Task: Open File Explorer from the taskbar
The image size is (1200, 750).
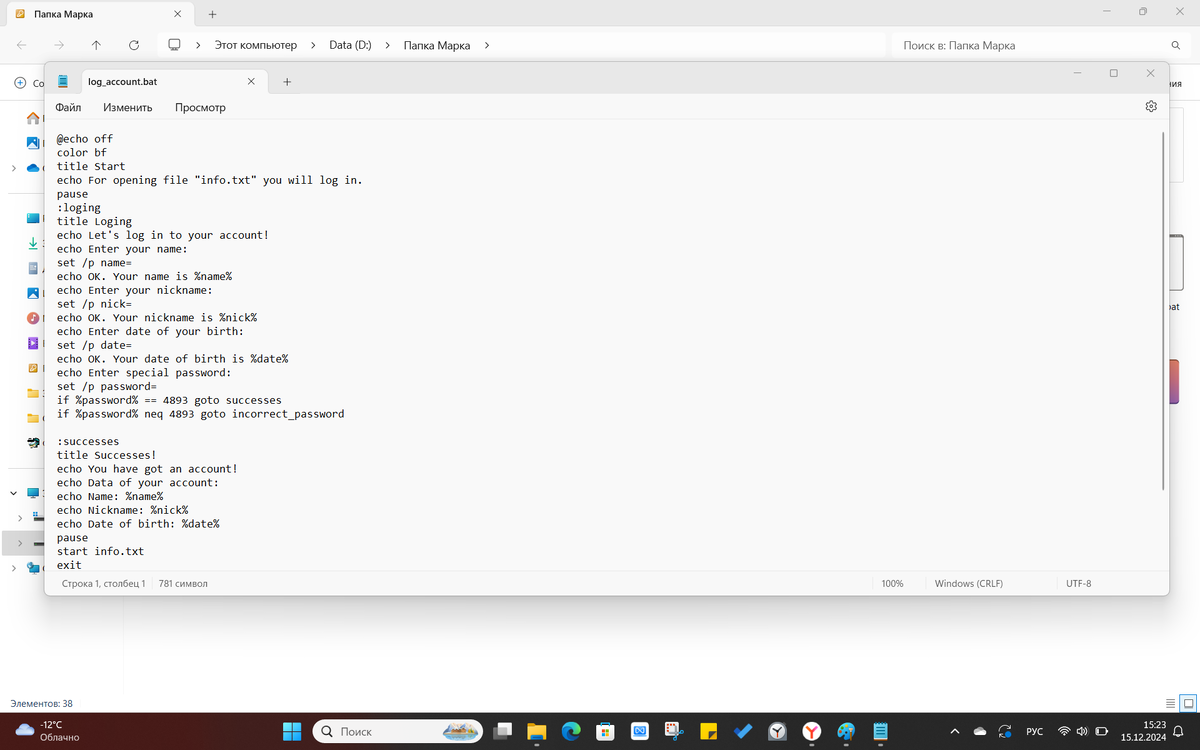Action: click(x=537, y=731)
